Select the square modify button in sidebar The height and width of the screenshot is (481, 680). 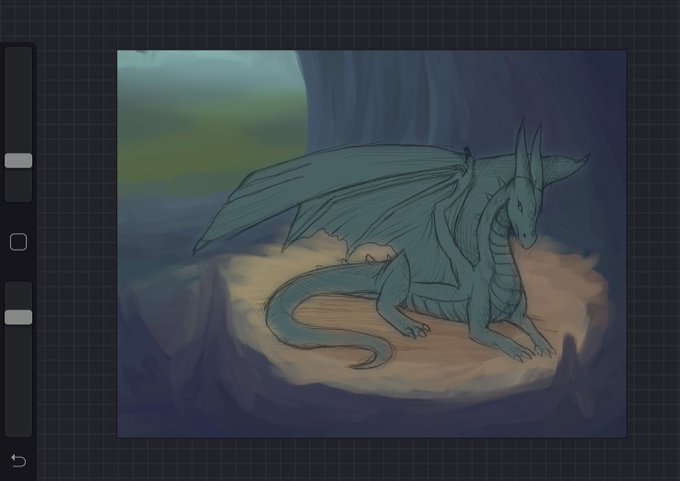[18, 242]
